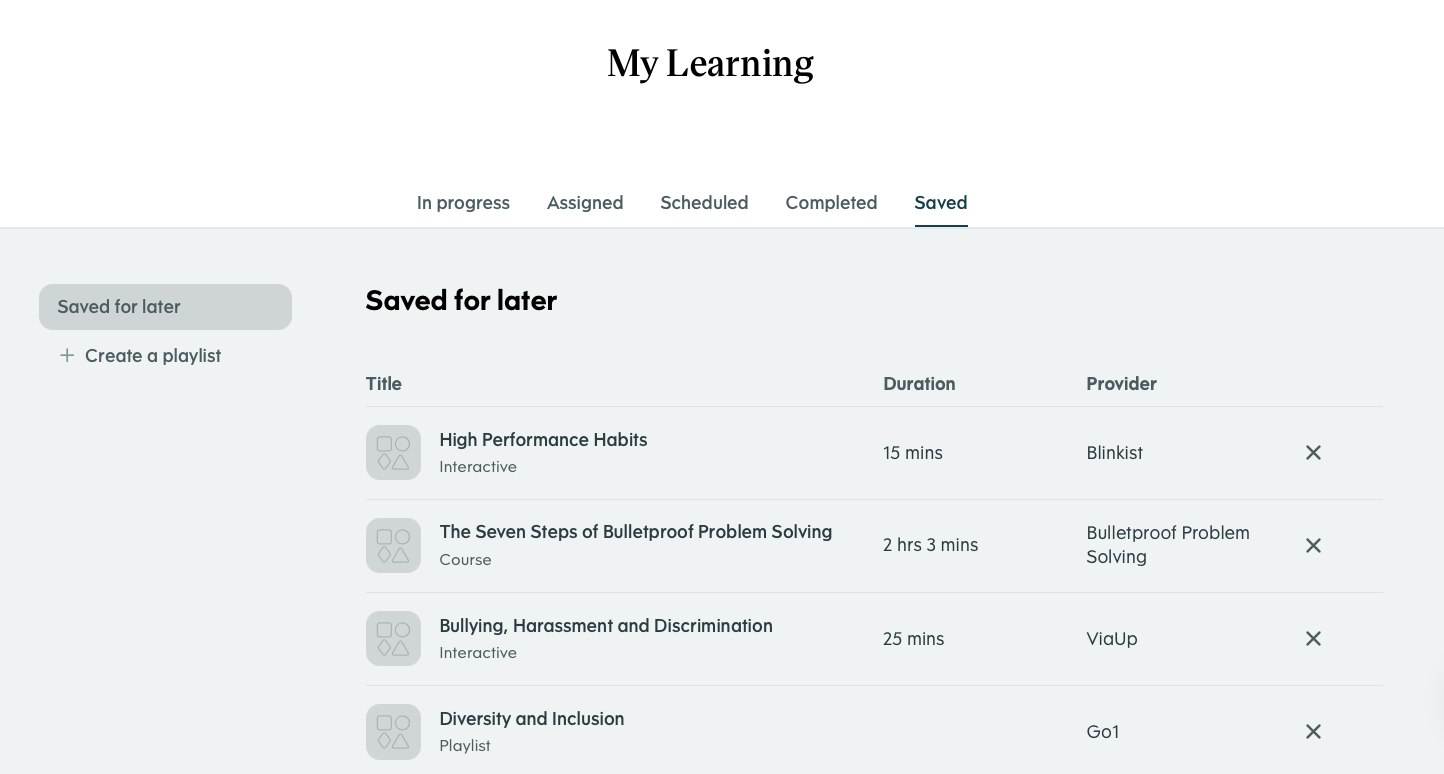Open High Performance Habits title link

(x=543, y=440)
